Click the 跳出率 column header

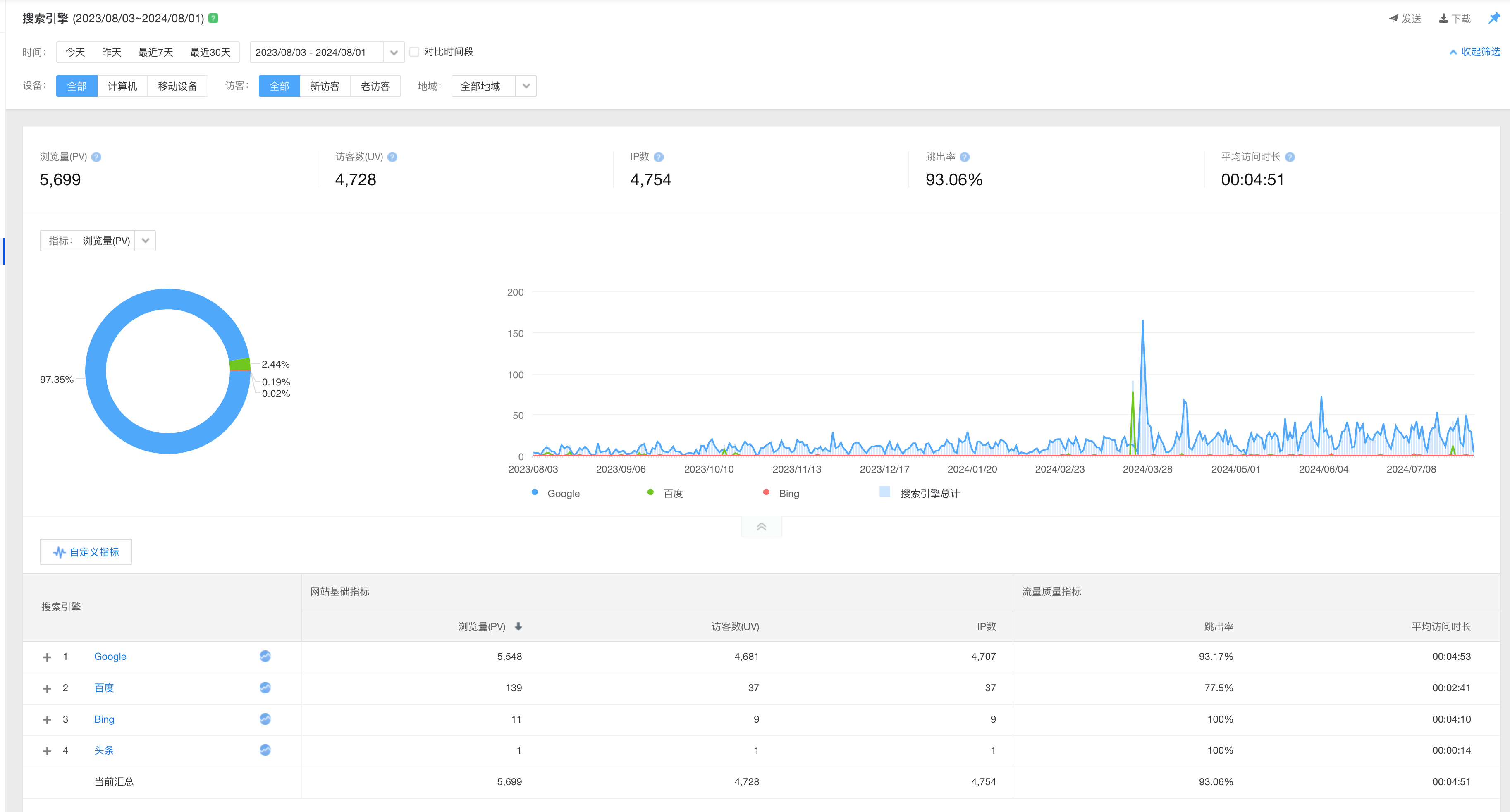coord(1219,626)
